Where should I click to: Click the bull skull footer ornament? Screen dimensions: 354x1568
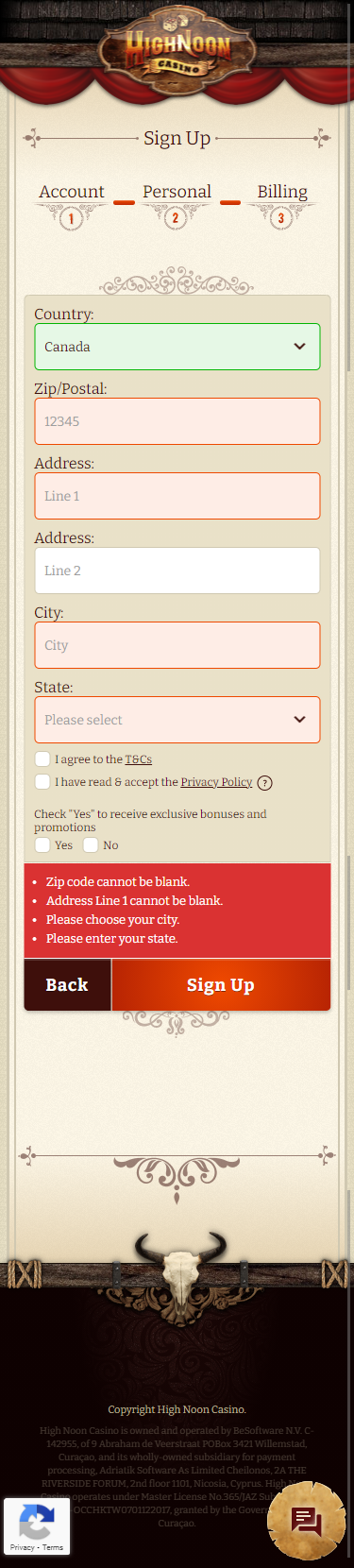(x=179, y=1268)
